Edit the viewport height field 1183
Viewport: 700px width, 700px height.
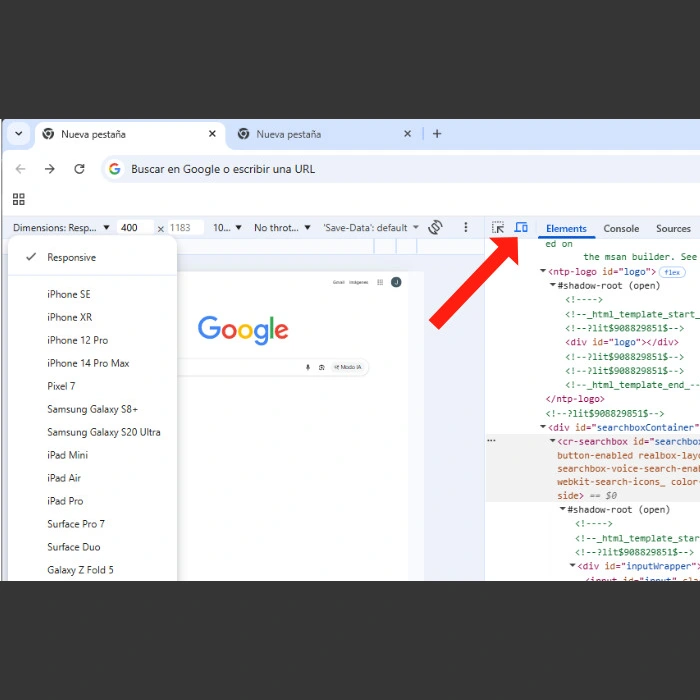click(186, 228)
